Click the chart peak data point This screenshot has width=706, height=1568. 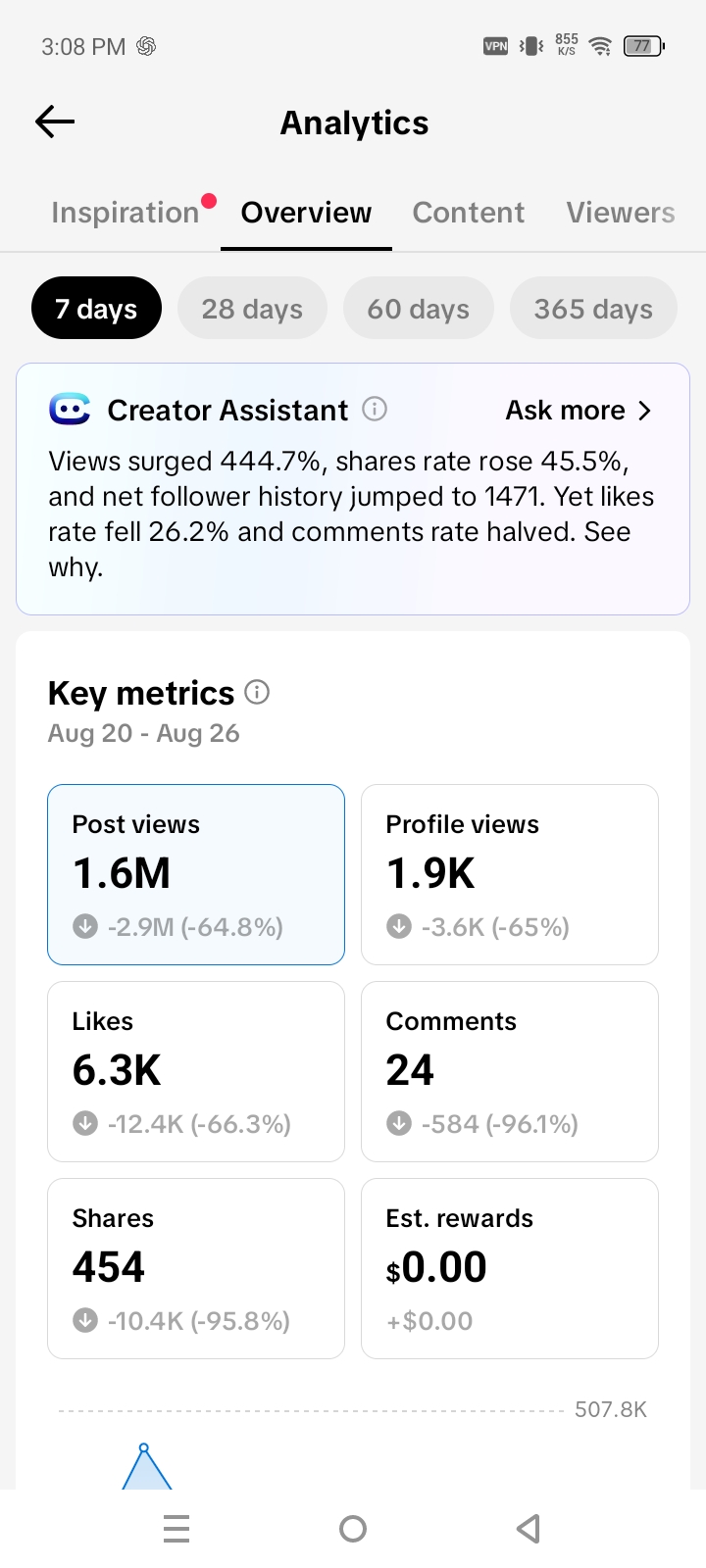pyautogui.click(x=144, y=1447)
